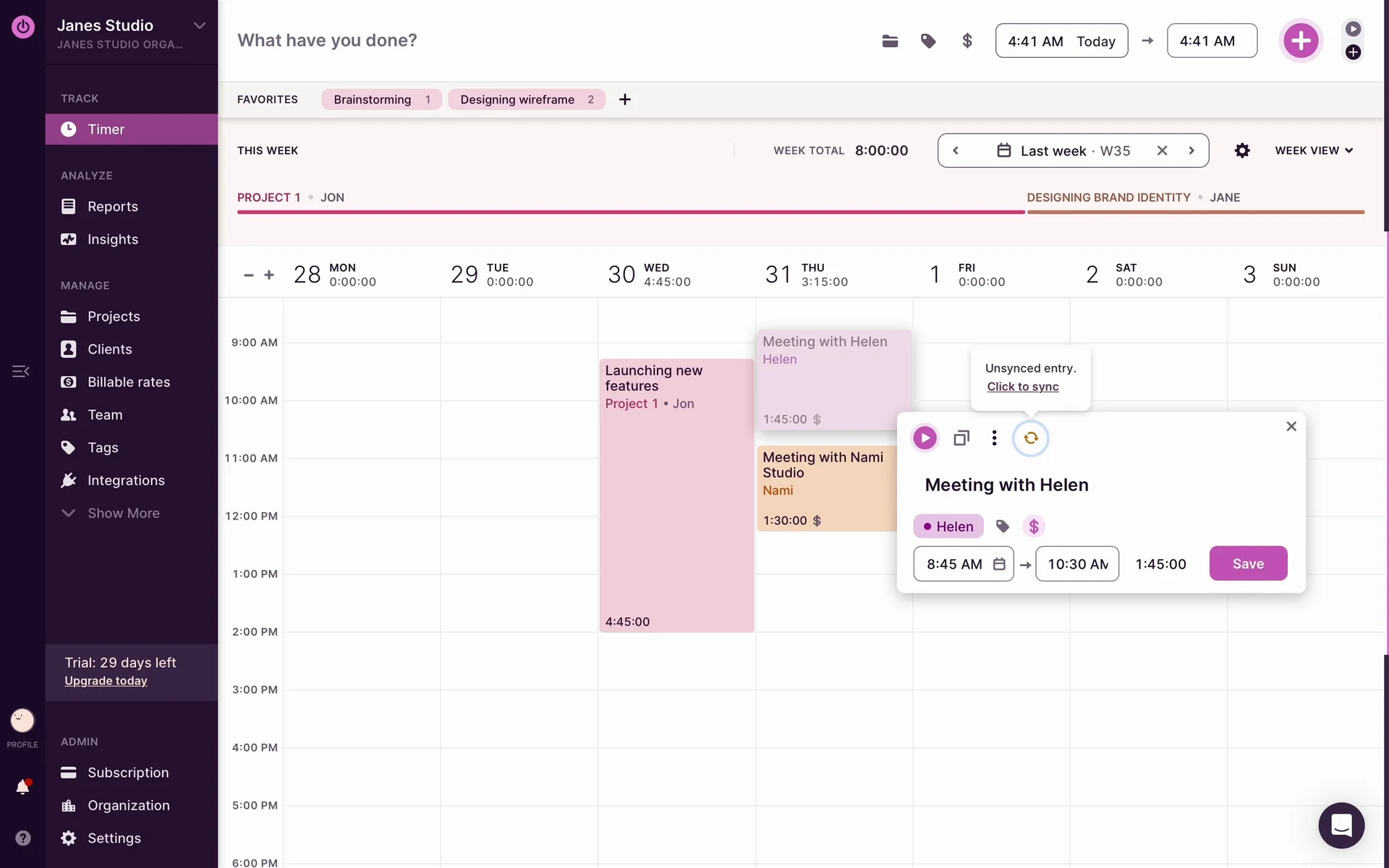
Task: Add tag icon in entry popup
Action: click(1002, 527)
